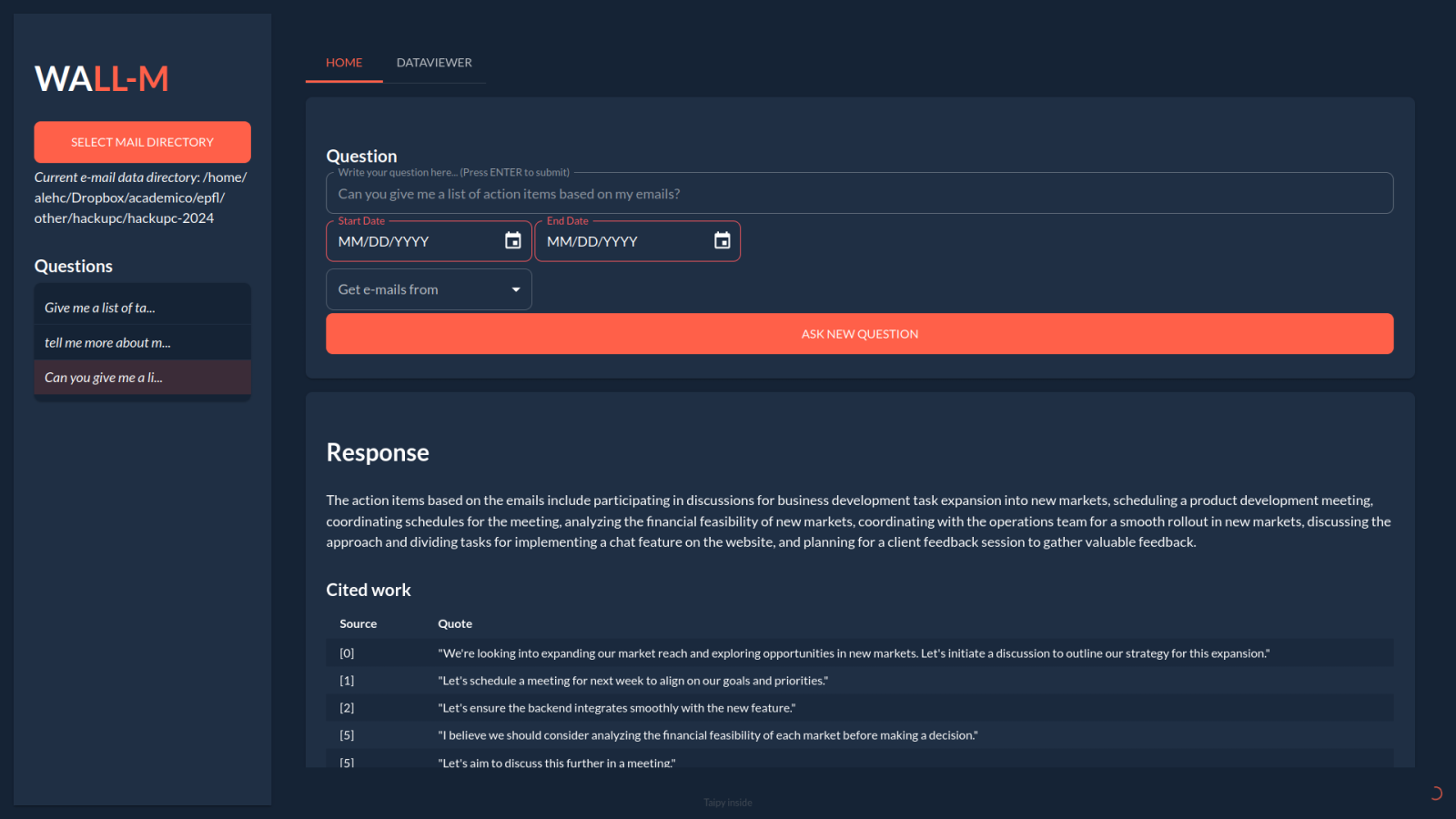Select the HOME tab
This screenshot has width=1456, height=819.
pyautogui.click(x=344, y=63)
